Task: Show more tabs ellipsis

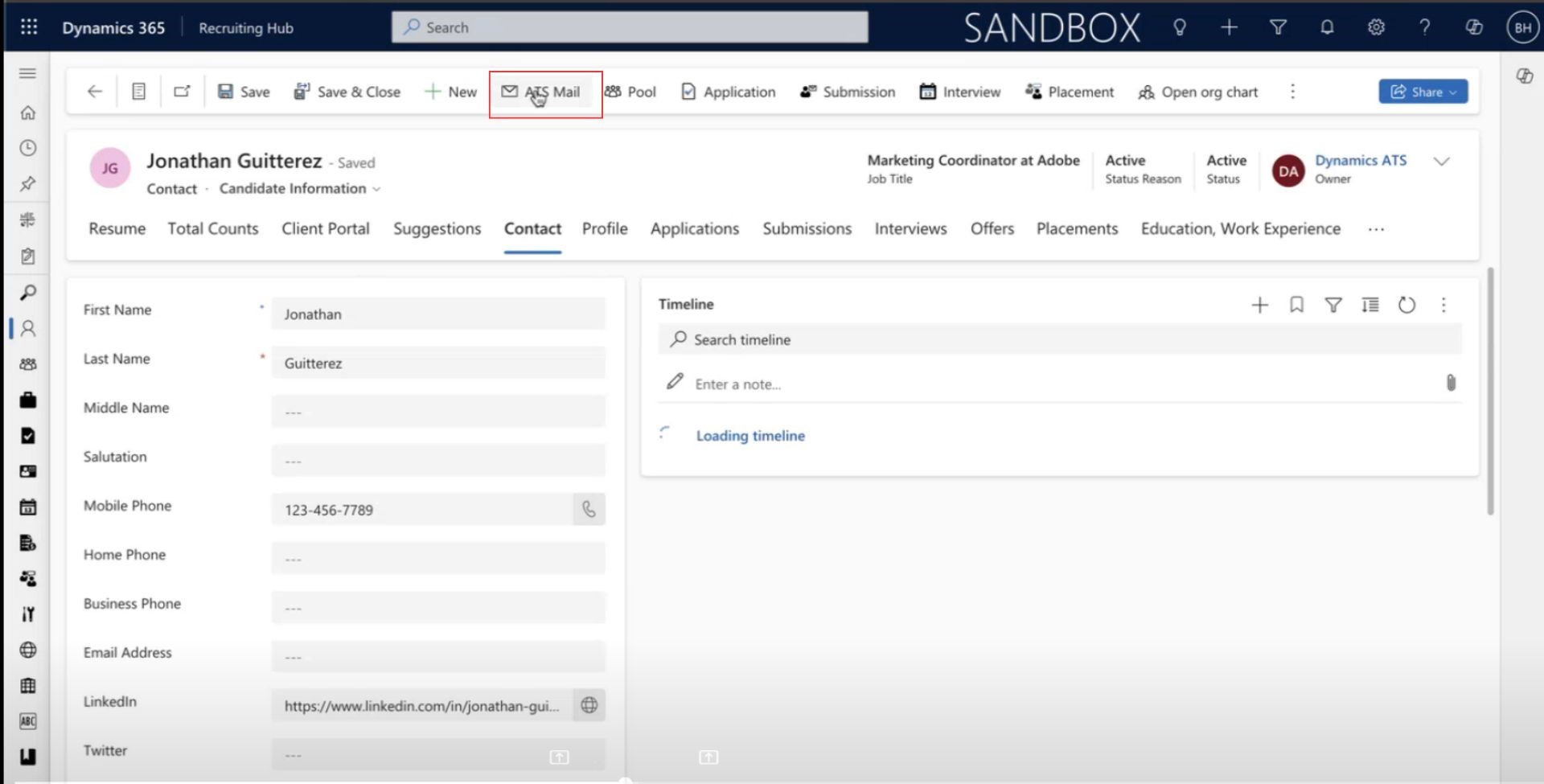Action: 1376,230
